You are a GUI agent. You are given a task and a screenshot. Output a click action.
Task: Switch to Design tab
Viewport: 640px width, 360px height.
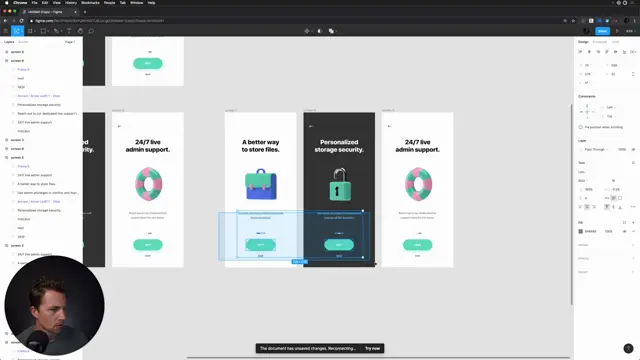tap(583, 42)
